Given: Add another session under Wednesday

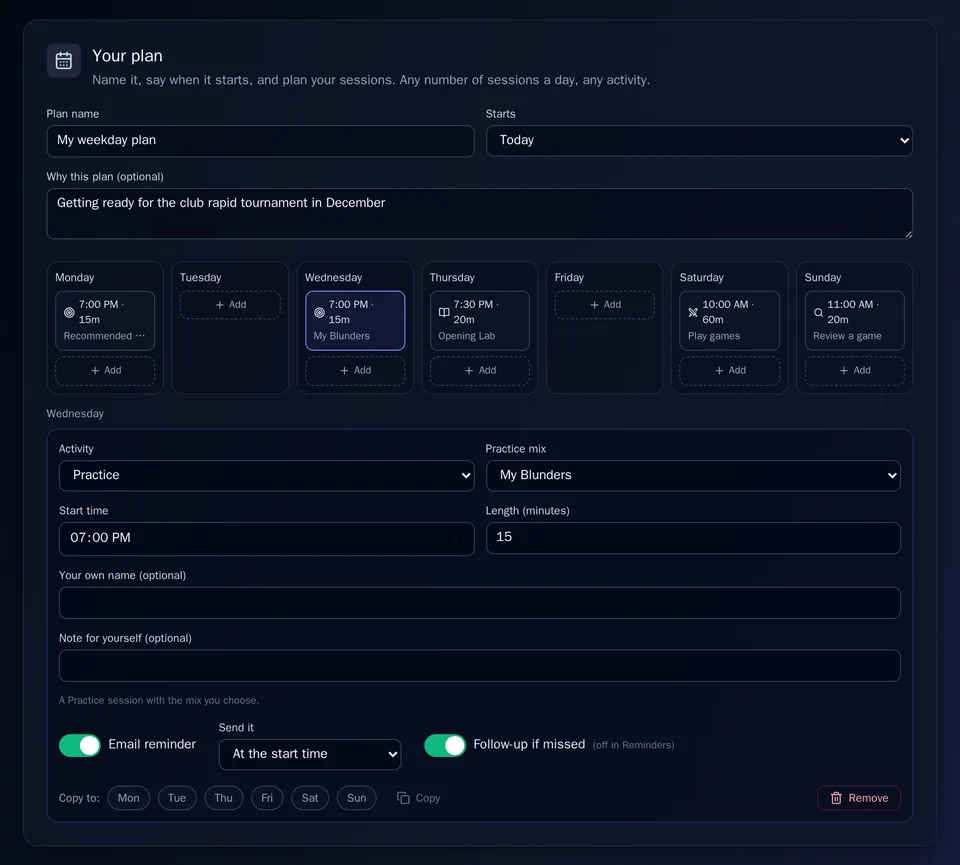Looking at the screenshot, I should click(x=355, y=370).
